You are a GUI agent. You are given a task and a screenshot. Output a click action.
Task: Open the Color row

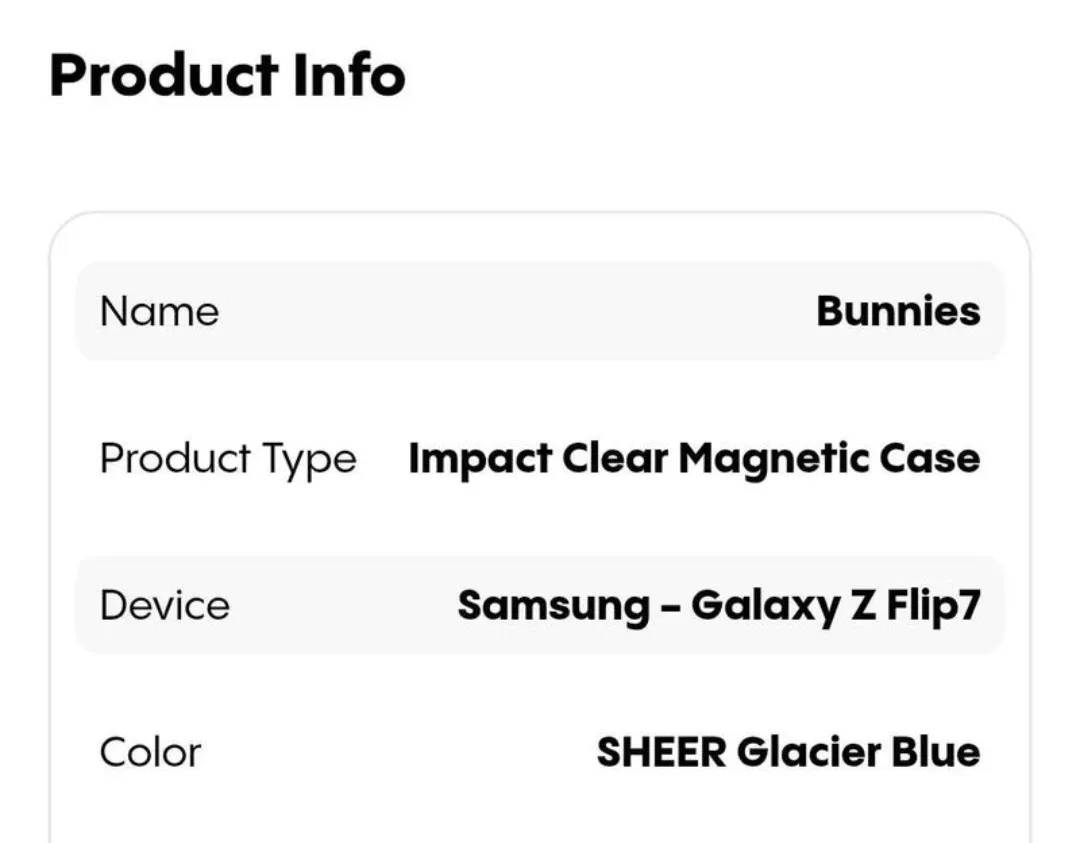click(540, 751)
